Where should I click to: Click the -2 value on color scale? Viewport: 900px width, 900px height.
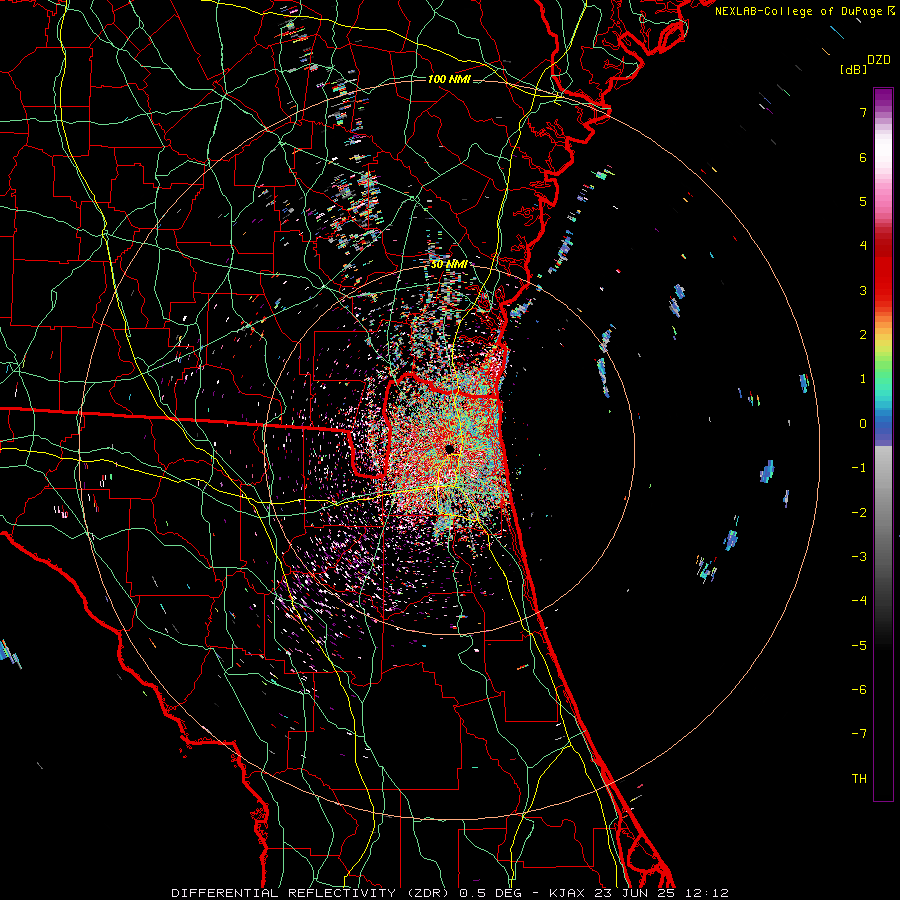[859, 512]
